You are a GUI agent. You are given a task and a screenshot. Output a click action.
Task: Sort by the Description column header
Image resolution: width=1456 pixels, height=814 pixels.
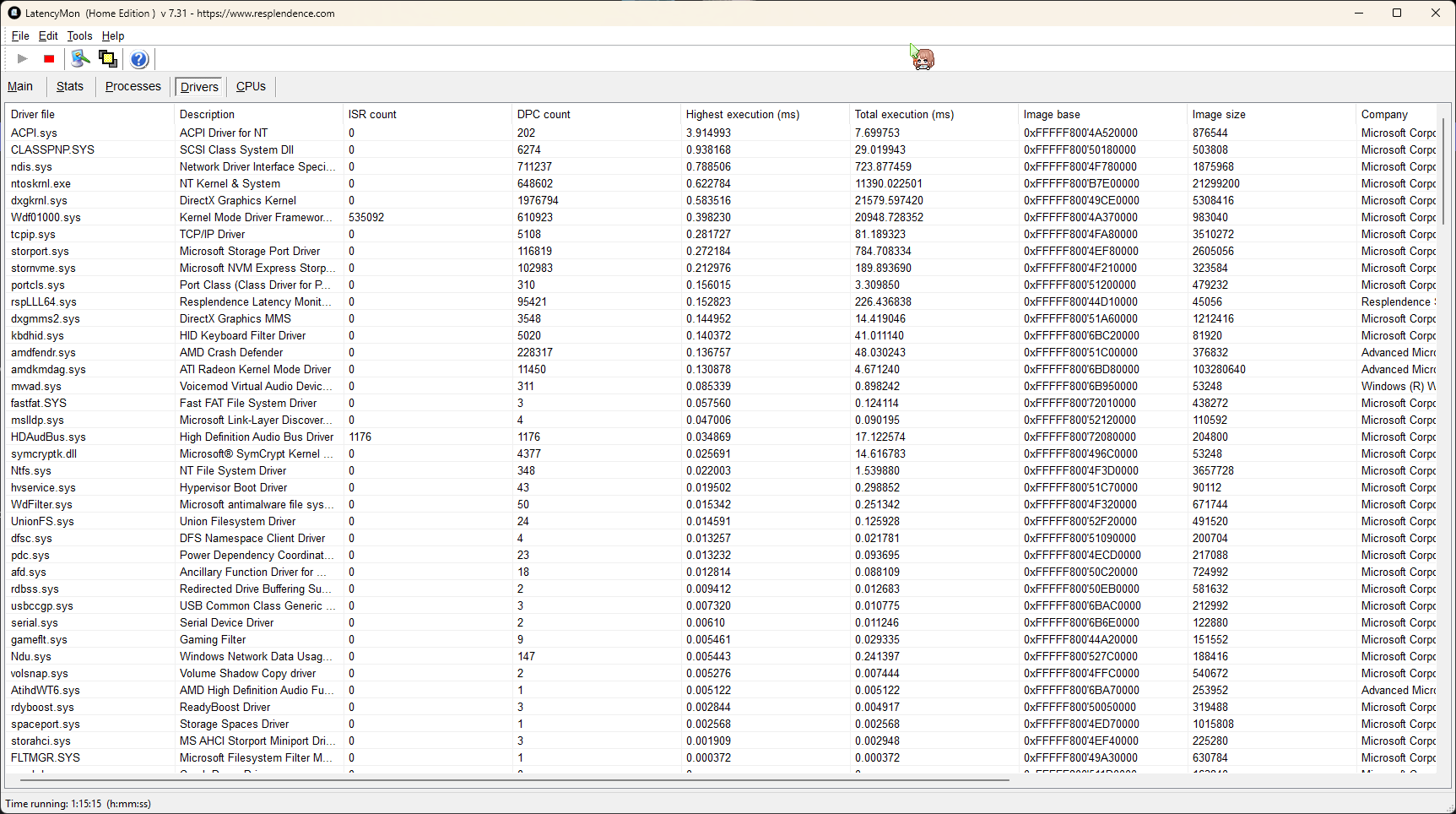click(x=259, y=114)
